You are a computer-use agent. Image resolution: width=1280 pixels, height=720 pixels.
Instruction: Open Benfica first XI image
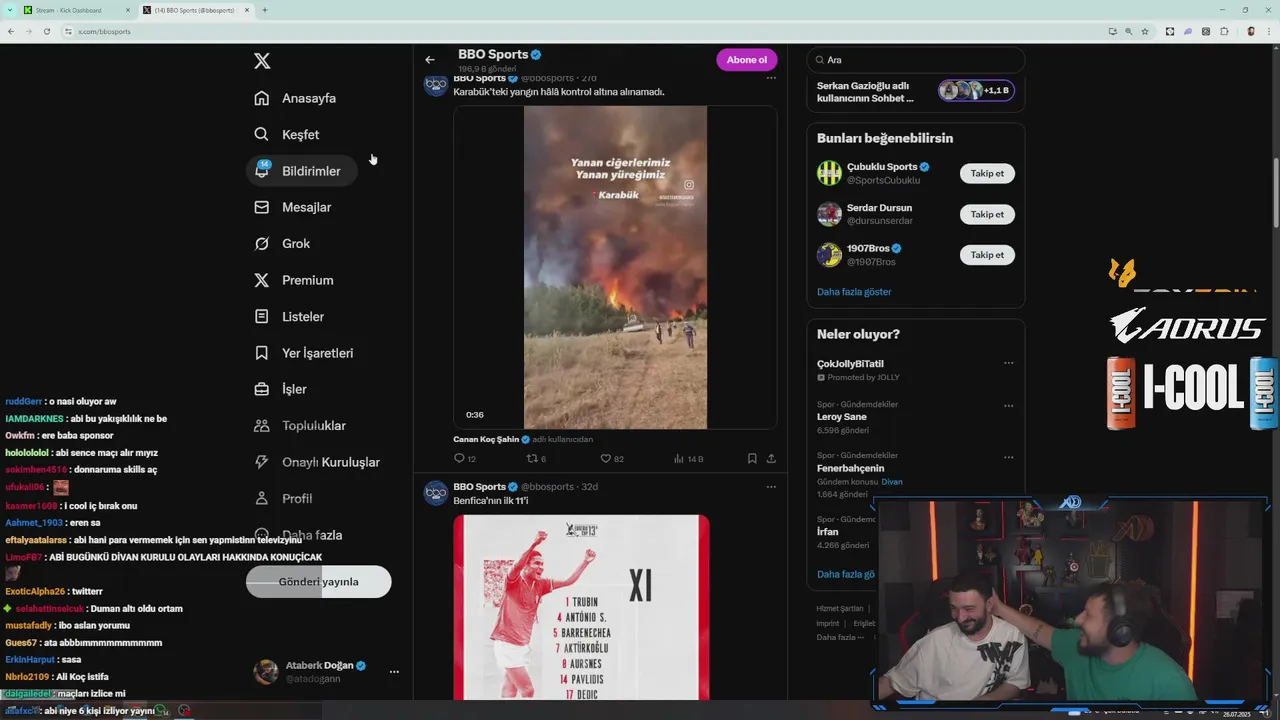tap(581, 607)
